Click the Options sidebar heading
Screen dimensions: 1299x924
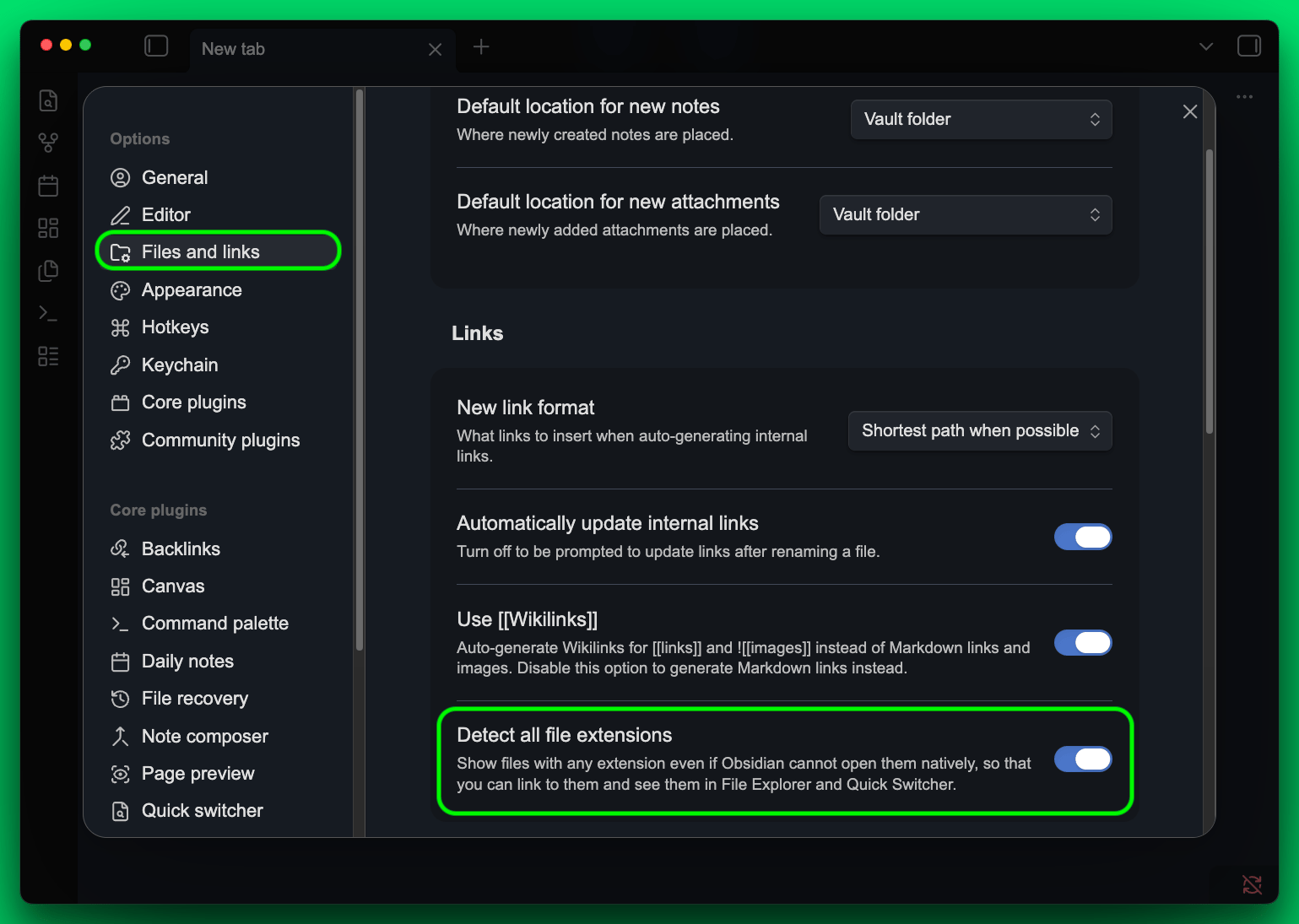pos(140,139)
